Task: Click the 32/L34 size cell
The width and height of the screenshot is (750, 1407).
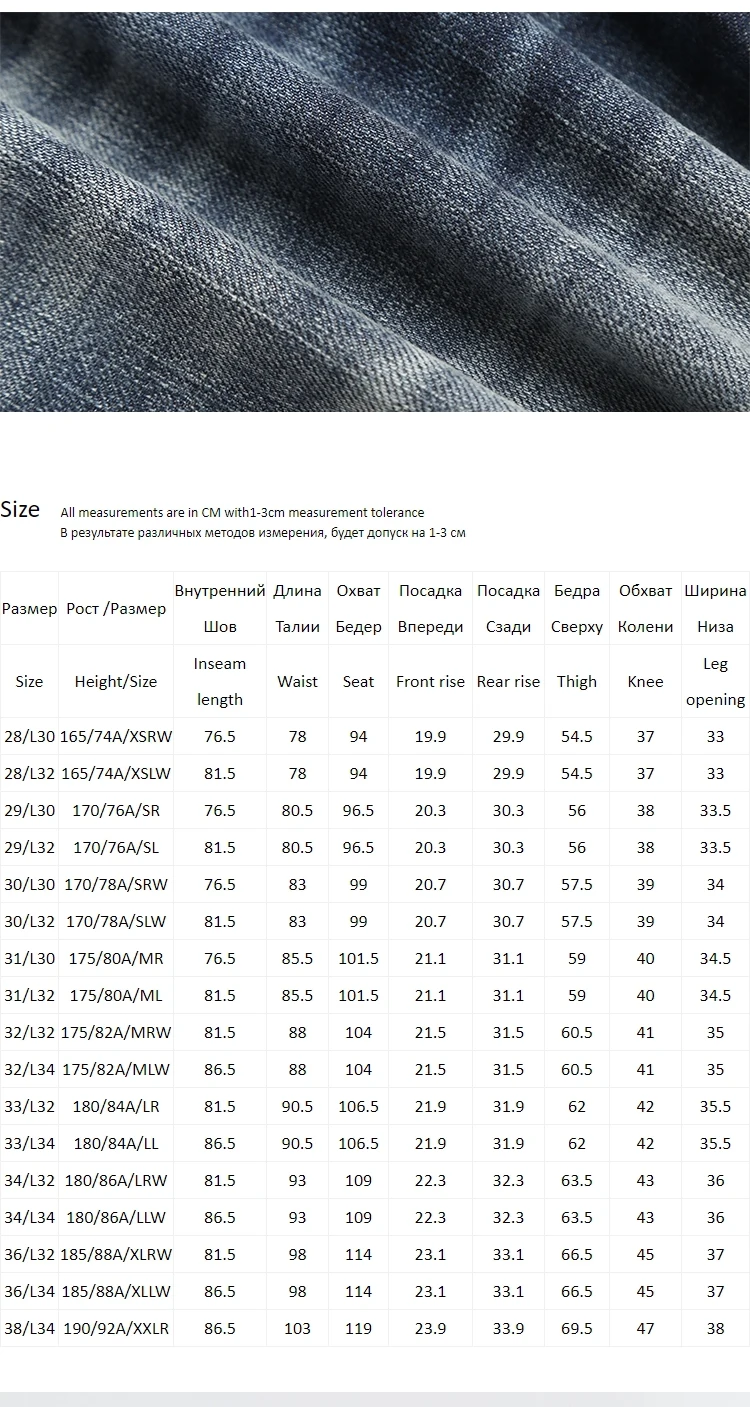Action: (x=29, y=1069)
